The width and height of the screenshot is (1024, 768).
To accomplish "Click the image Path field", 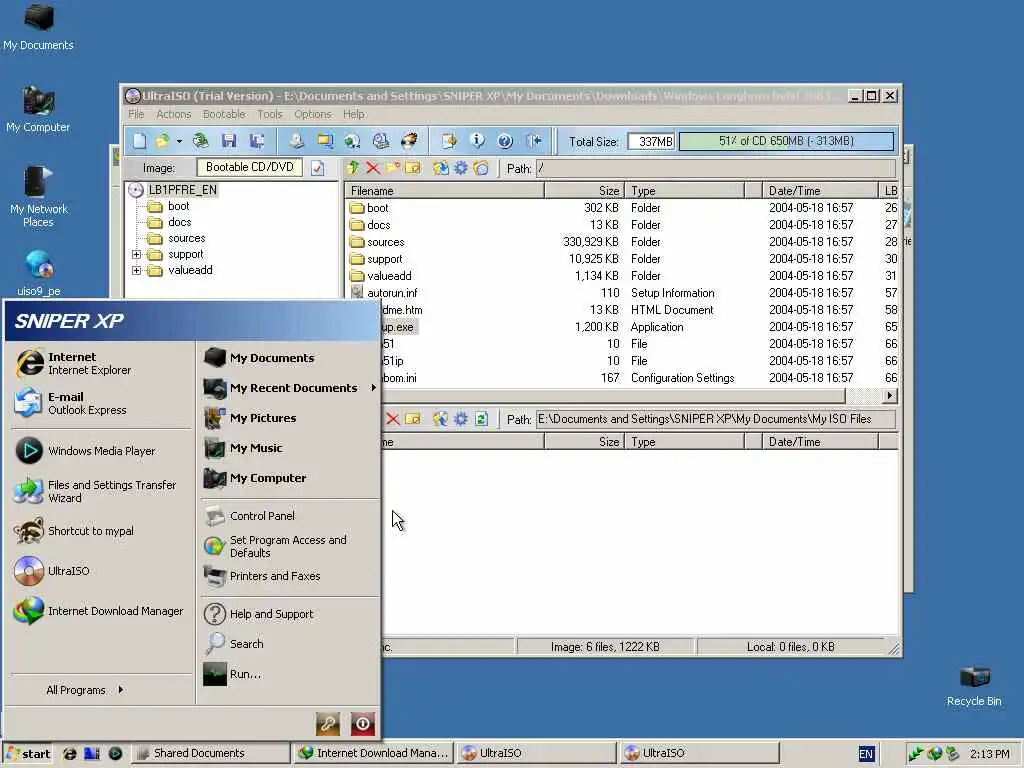I will coord(715,168).
